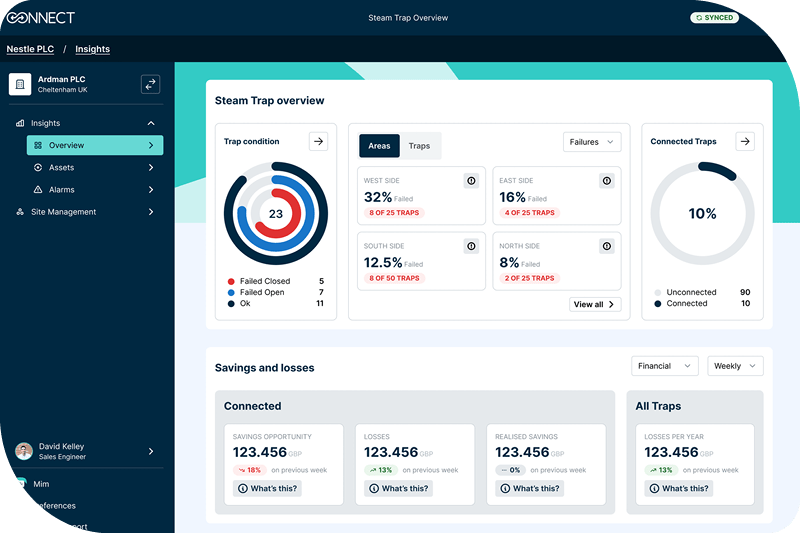
Task: Open the Failures dropdown
Action: tap(591, 142)
